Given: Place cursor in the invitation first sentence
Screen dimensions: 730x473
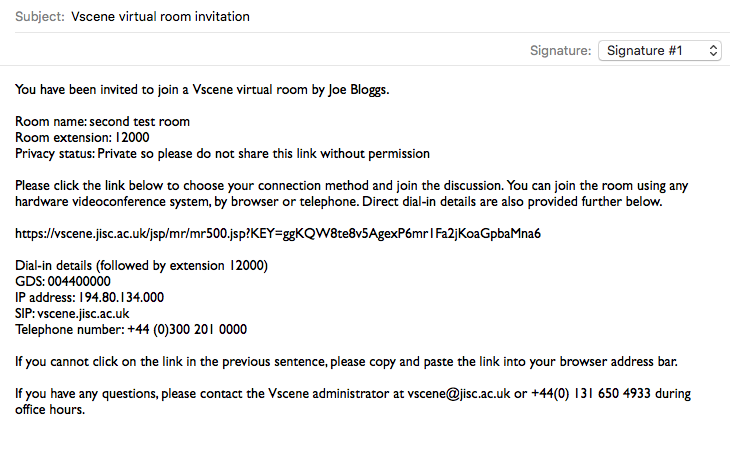Looking at the screenshot, I should coord(202,89).
